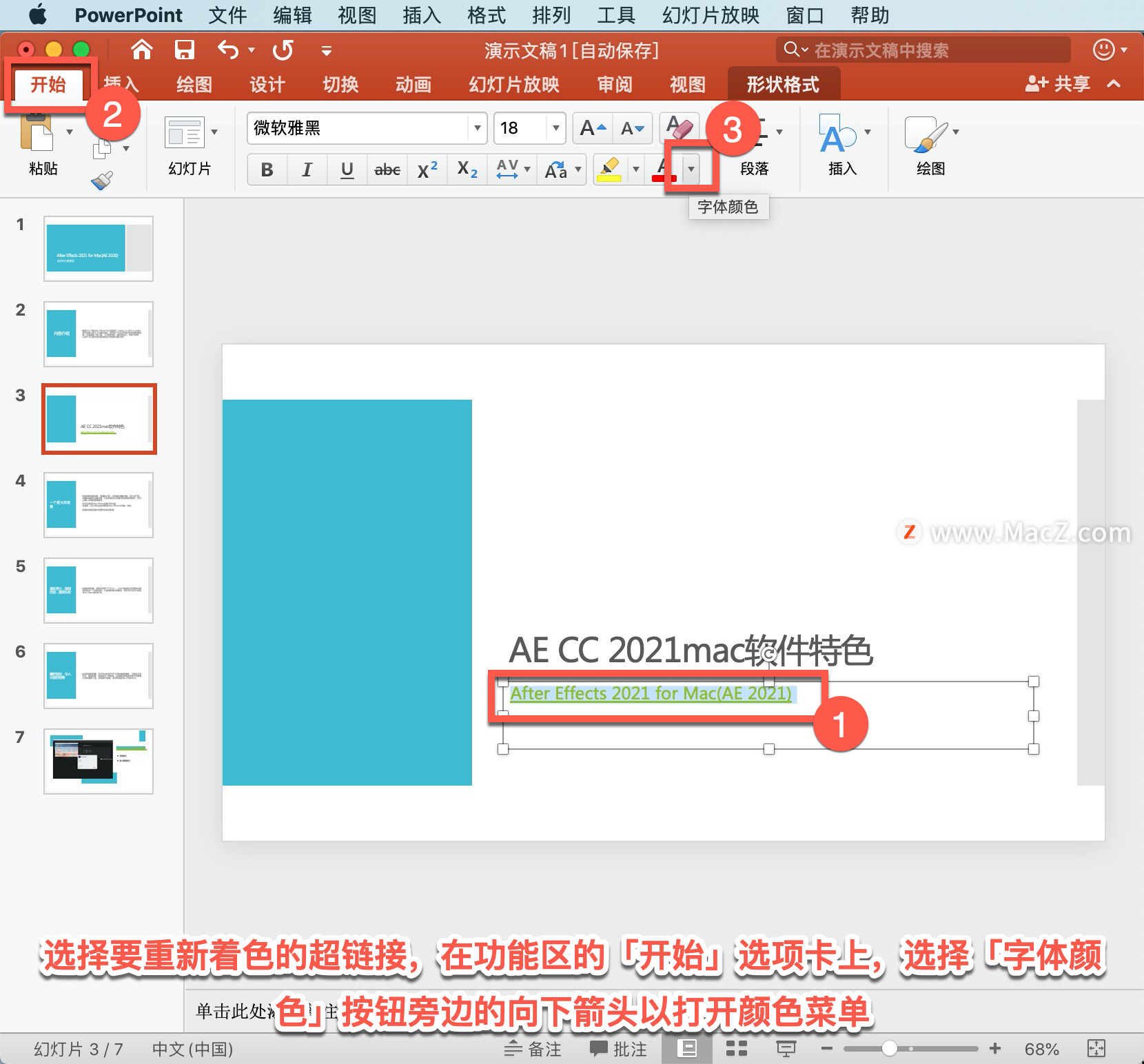Viewport: 1144px width, 1064px height.
Task: Click the Undo arrow icon
Action: (x=228, y=50)
